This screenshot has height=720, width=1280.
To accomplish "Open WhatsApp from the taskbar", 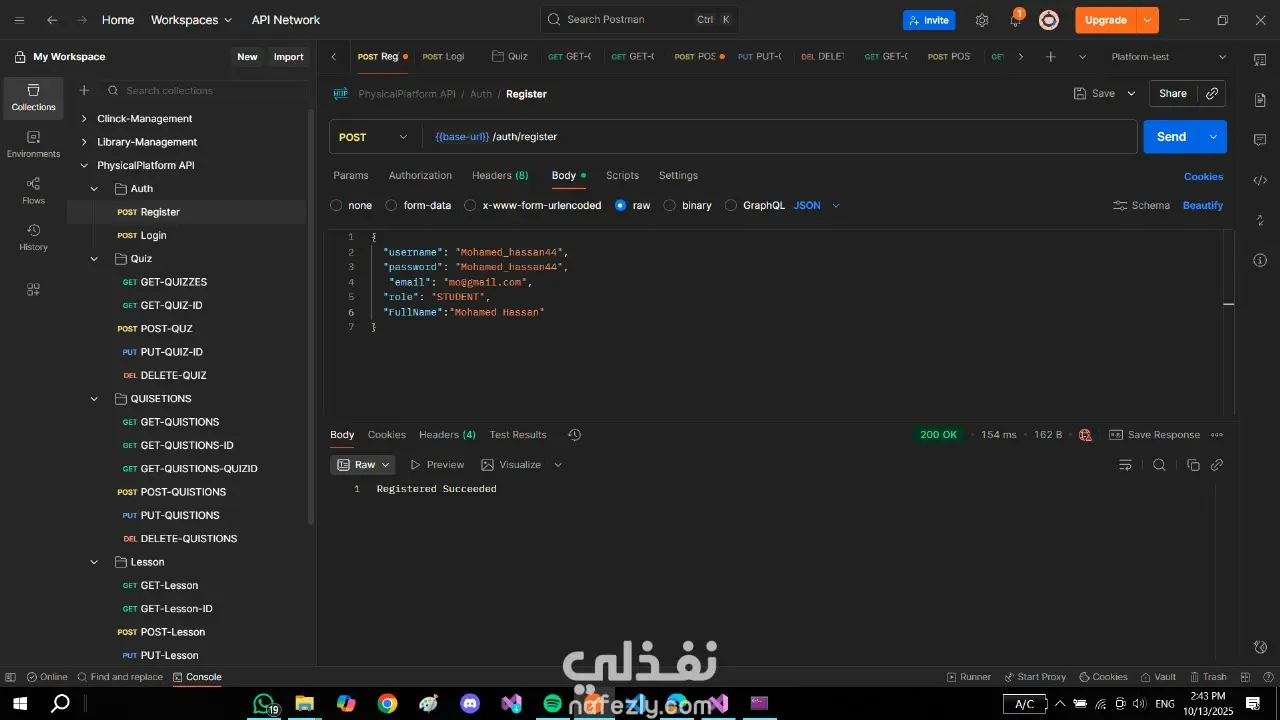I will (x=264, y=704).
